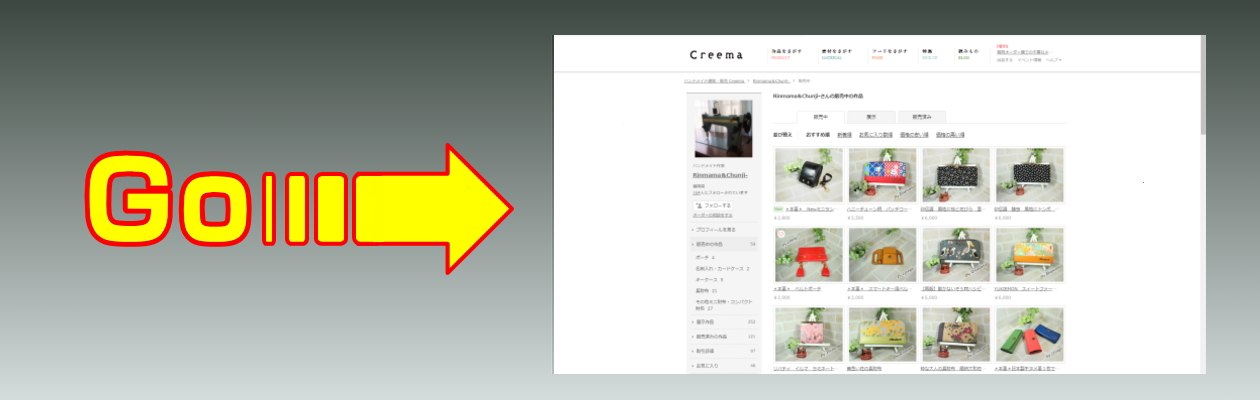Click the Creema logo
The width and height of the screenshot is (1260, 400).
click(x=715, y=54)
